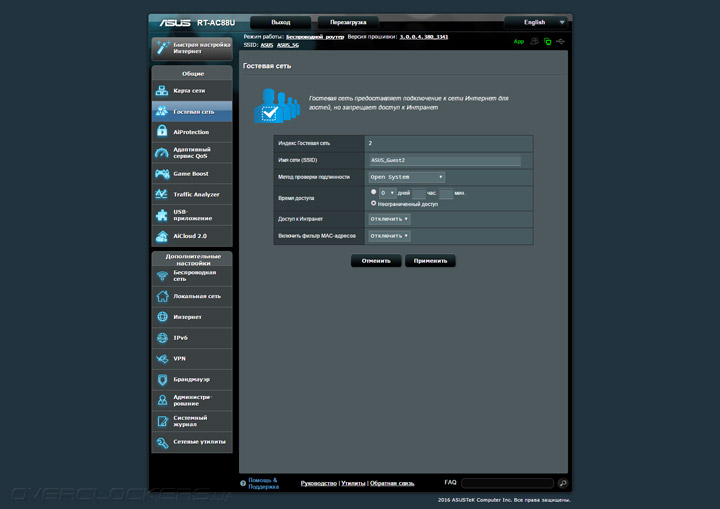Click the hours access time field
This screenshot has width=720, height=509.
(419, 193)
